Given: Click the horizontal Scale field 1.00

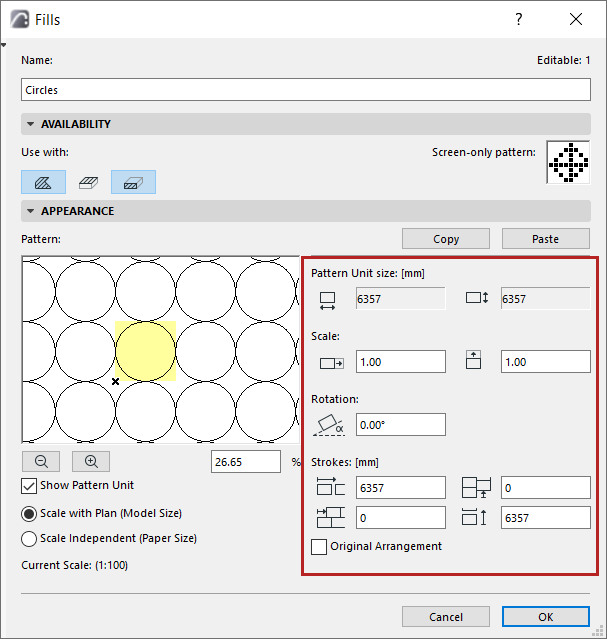Looking at the screenshot, I should click(x=401, y=361).
